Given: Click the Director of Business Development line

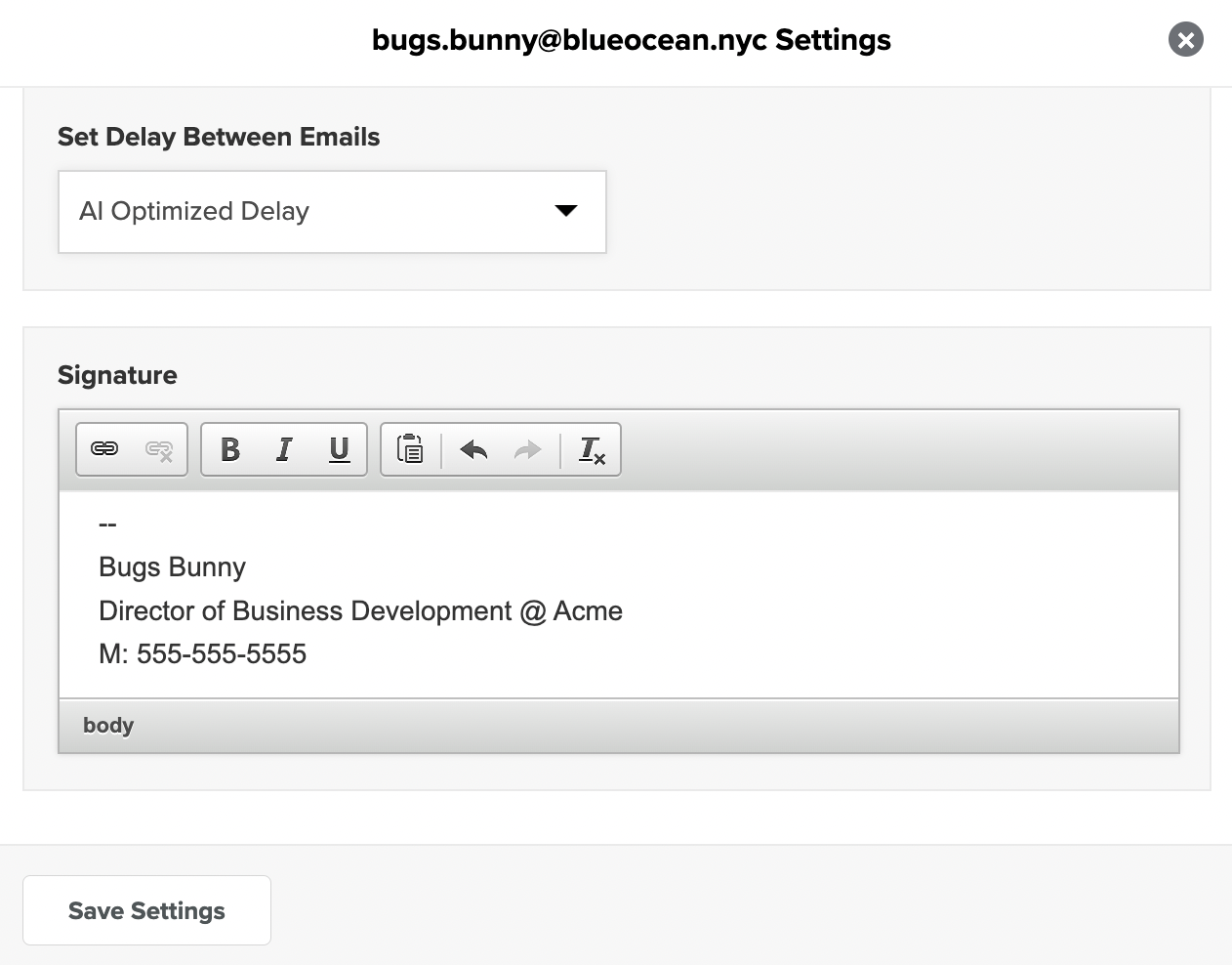Looking at the screenshot, I should (360, 611).
